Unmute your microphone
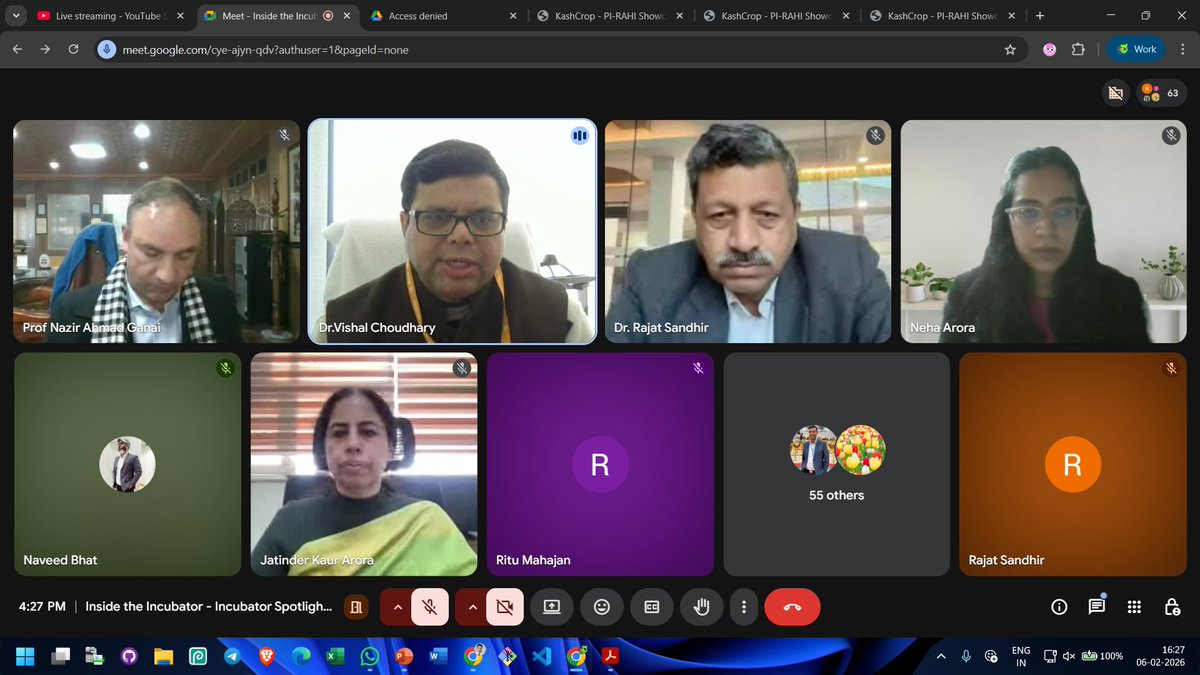This screenshot has height=675, width=1200. 430,607
